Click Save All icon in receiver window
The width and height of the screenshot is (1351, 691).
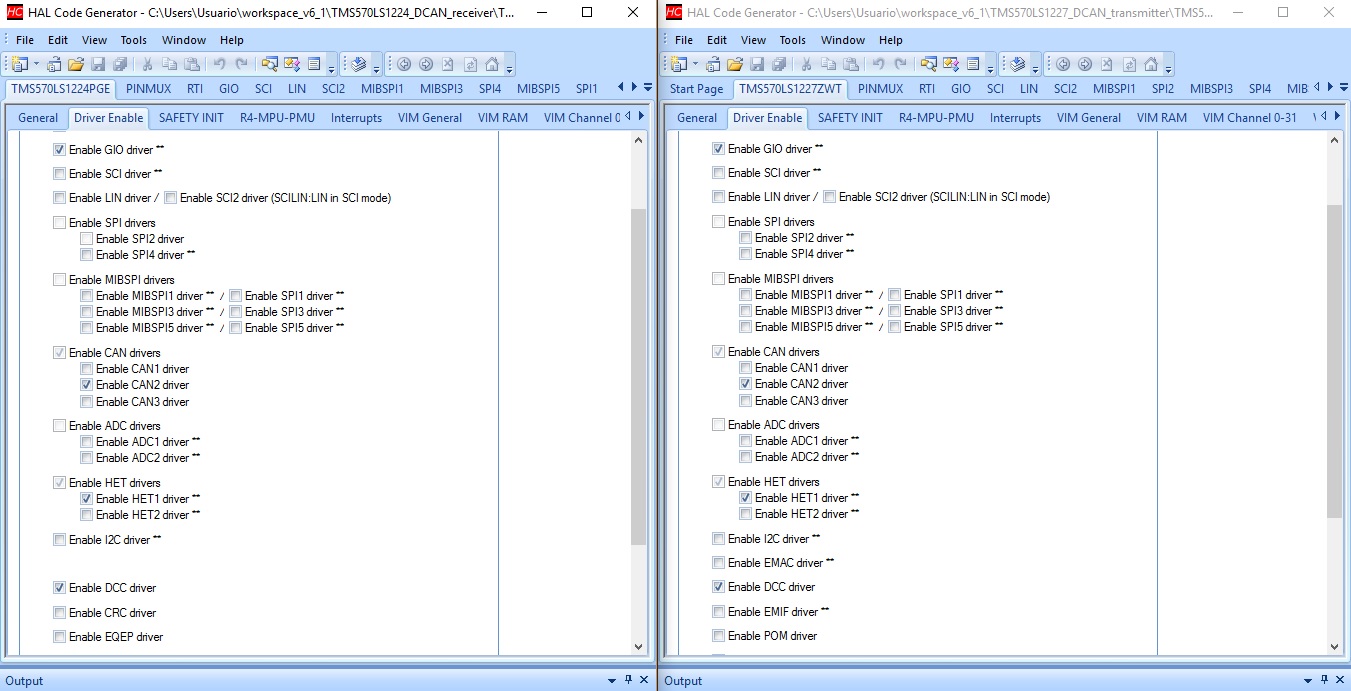120,64
